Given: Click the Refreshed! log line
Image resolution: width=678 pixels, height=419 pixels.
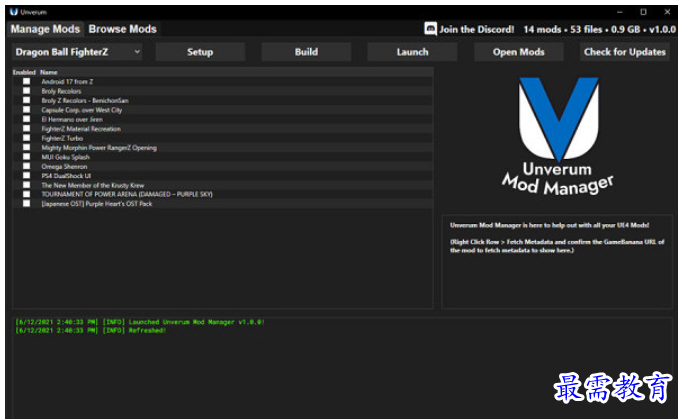Looking at the screenshot, I should pos(90,330).
